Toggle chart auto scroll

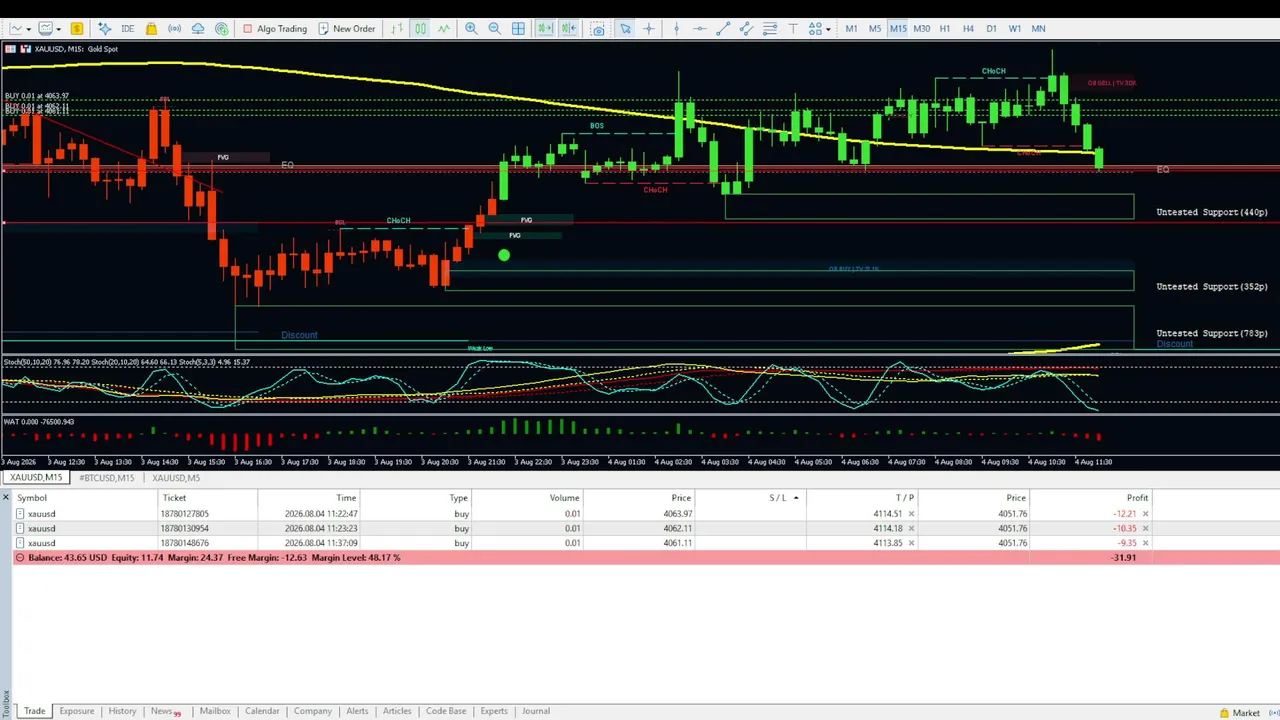[x=545, y=28]
